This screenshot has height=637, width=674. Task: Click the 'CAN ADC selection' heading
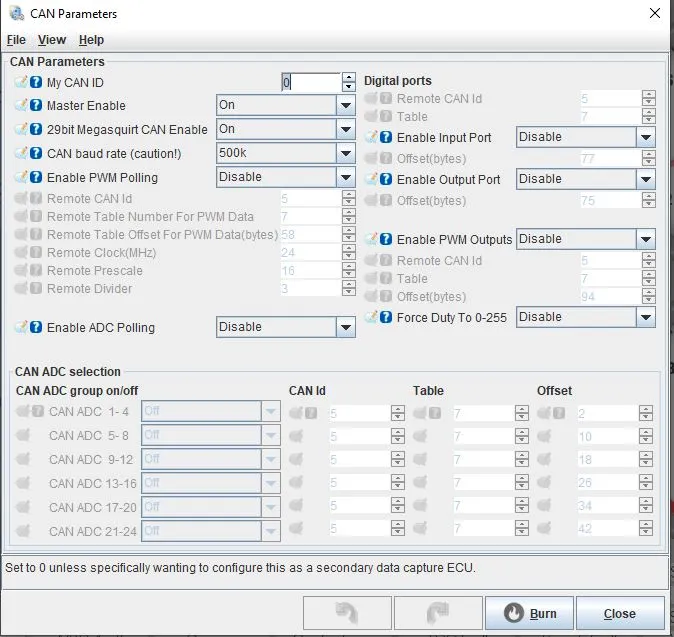click(68, 372)
